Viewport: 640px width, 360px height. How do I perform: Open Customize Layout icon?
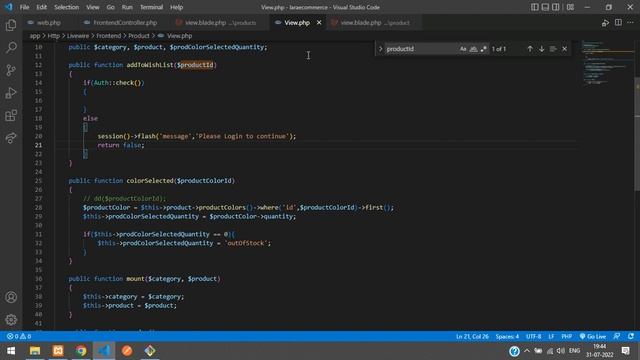pyautogui.click(x=571, y=7)
